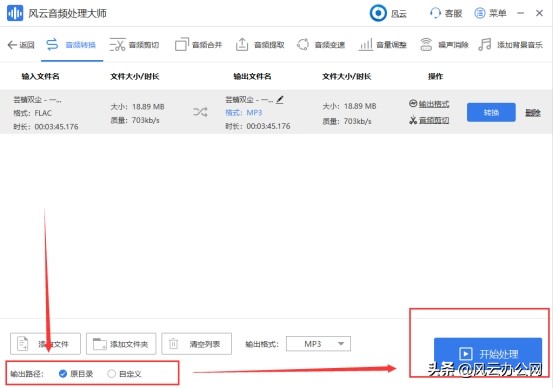
Task: Open the 菜单 menu
Action: coord(490,13)
